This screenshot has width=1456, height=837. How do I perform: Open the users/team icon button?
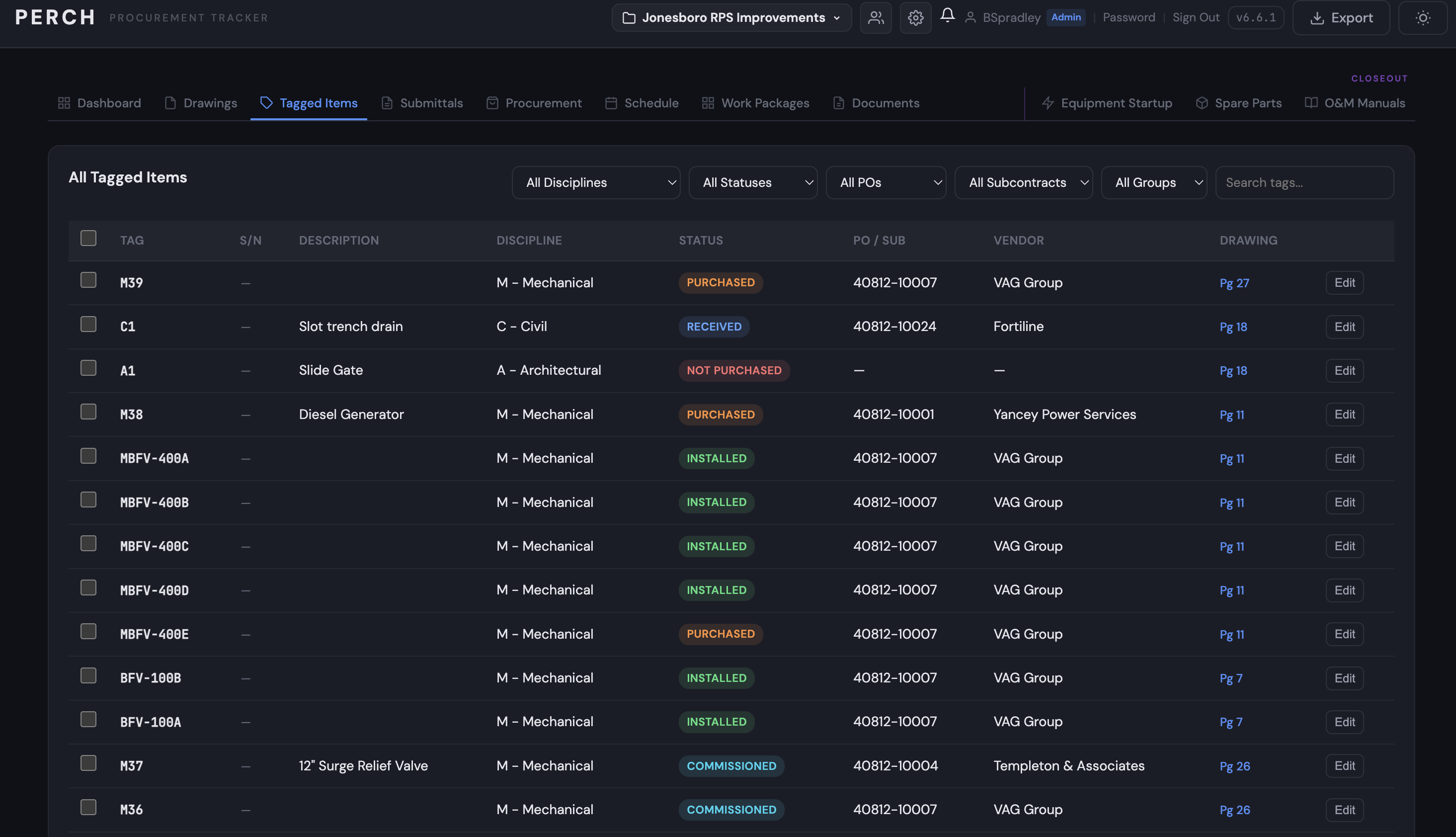pyautogui.click(x=876, y=18)
